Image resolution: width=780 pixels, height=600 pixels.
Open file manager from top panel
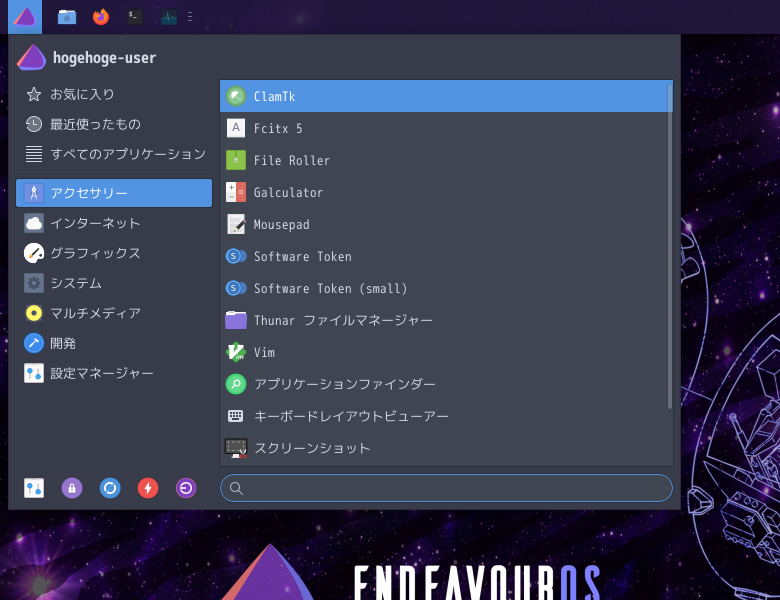[67, 17]
